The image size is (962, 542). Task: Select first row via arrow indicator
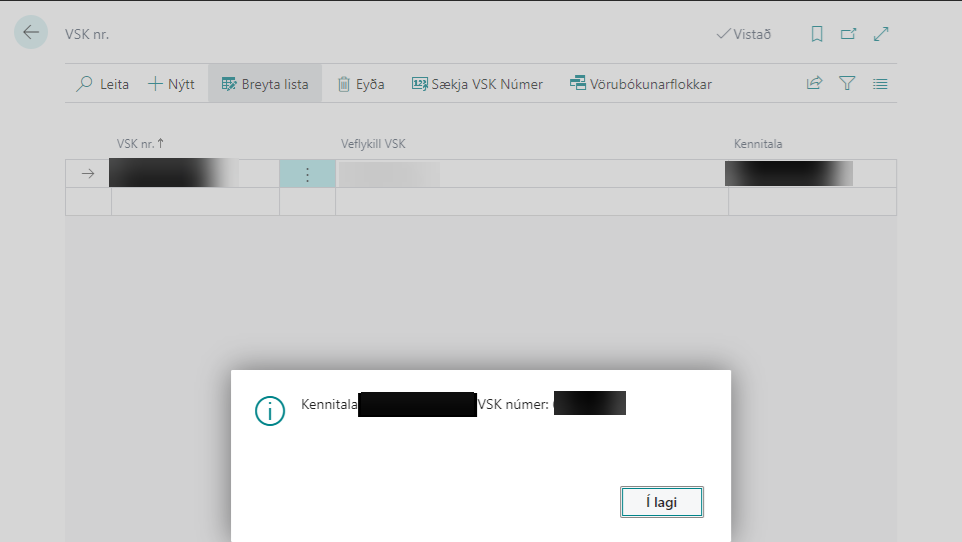coord(88,174)
